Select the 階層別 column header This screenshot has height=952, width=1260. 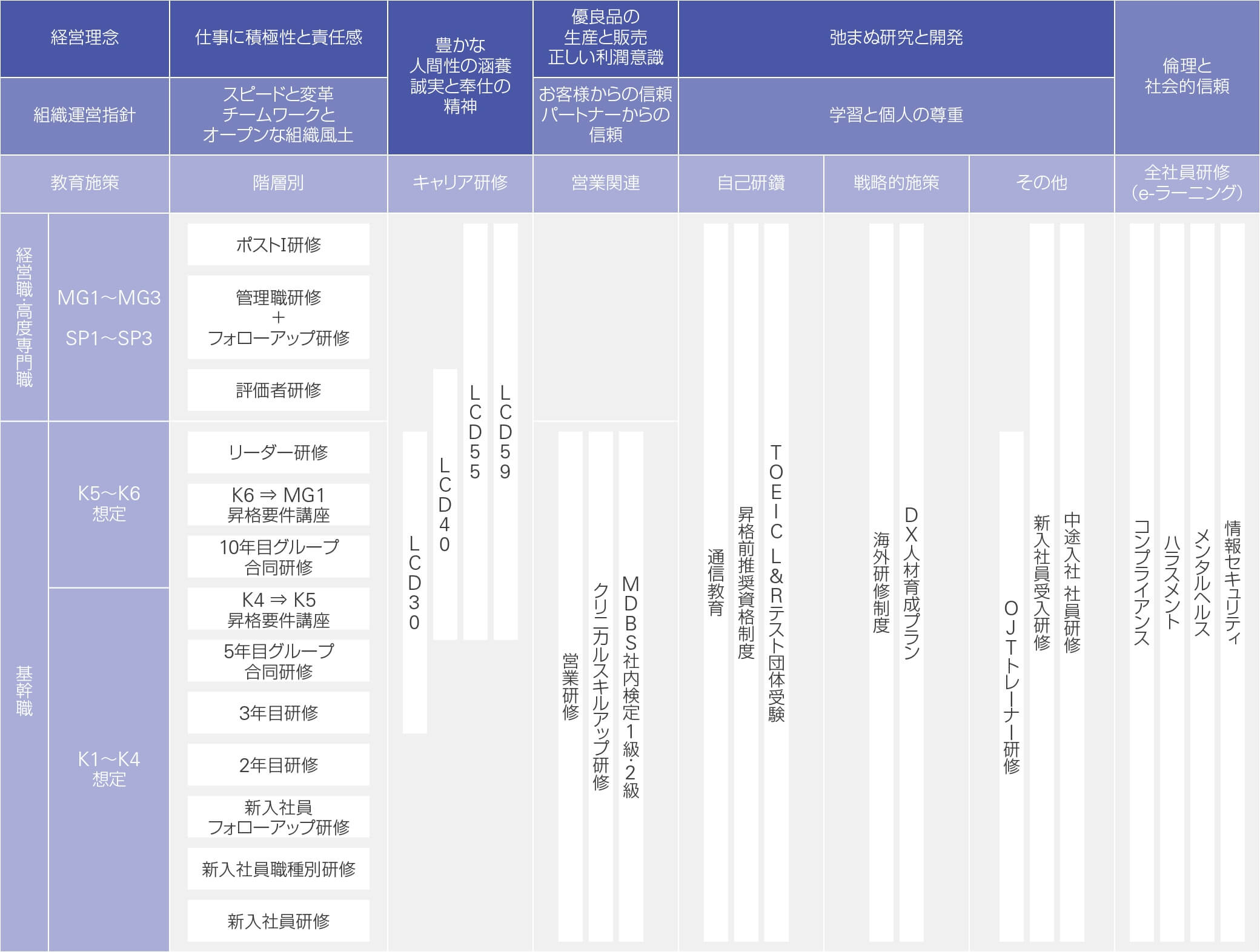coord(279,183)
